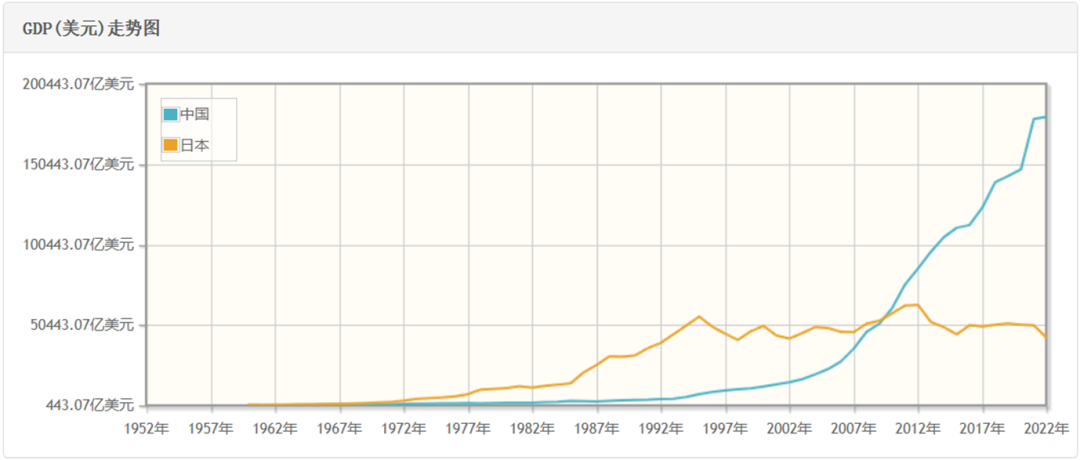Click Japan's line endpoint at 2022
1080x460 pixels.
(x=1046, y=337)
